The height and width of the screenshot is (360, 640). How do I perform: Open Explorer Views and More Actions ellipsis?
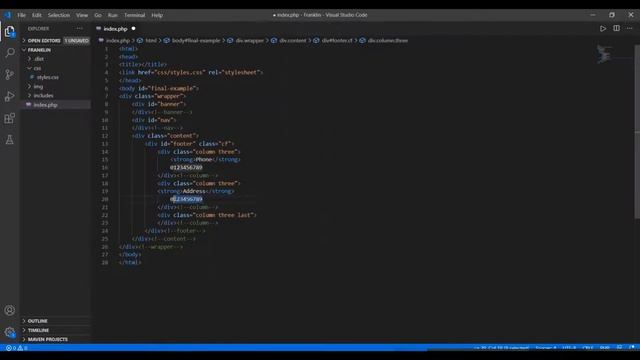click(79, 29)
